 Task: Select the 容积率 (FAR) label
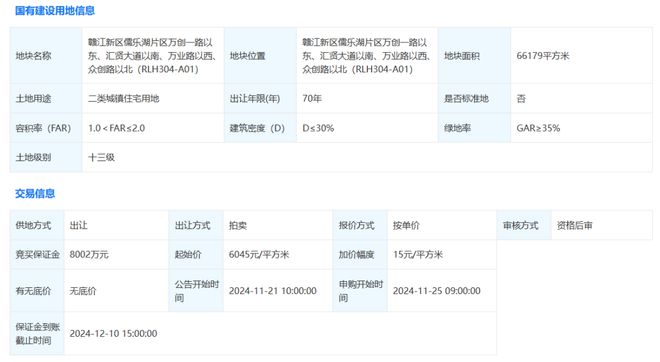(x=43, y=128)
